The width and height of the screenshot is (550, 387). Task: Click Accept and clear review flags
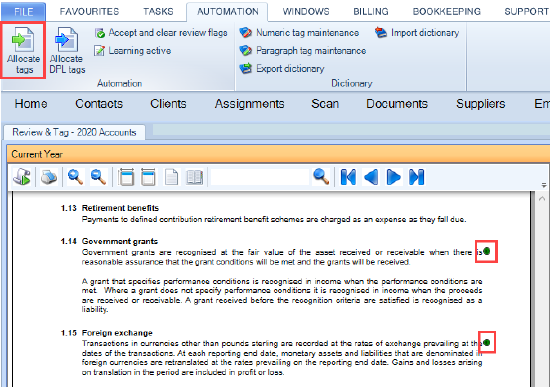tap(161, 33)
